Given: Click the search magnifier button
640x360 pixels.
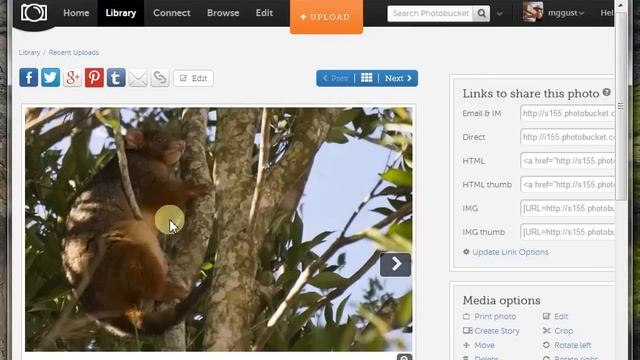Looking at the screenshot, I should (x=482, y=13).
